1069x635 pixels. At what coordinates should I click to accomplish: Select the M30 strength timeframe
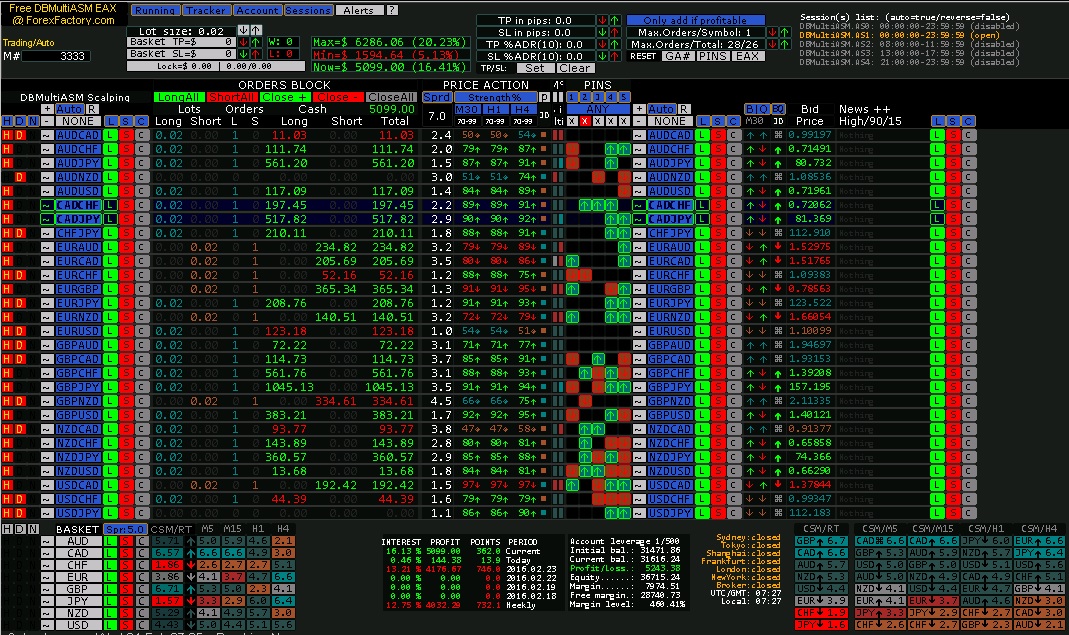[x=466, y=109]
